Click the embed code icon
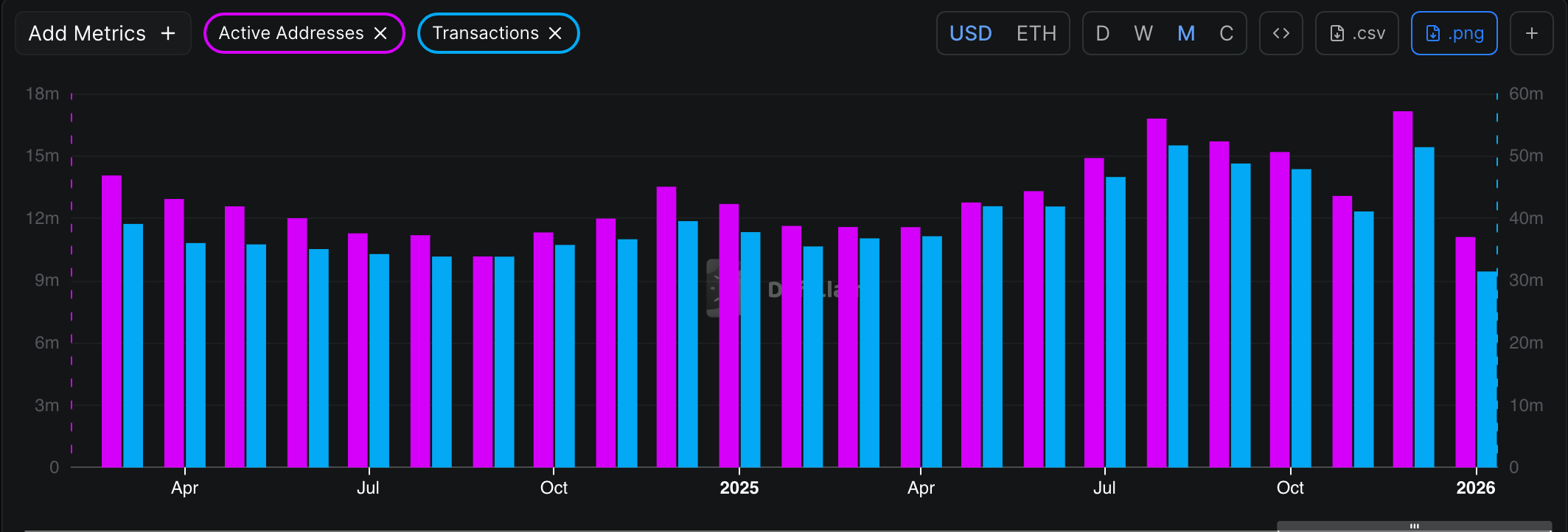This screenshot has width=1568, height=532. click(x=1280, y=33)
